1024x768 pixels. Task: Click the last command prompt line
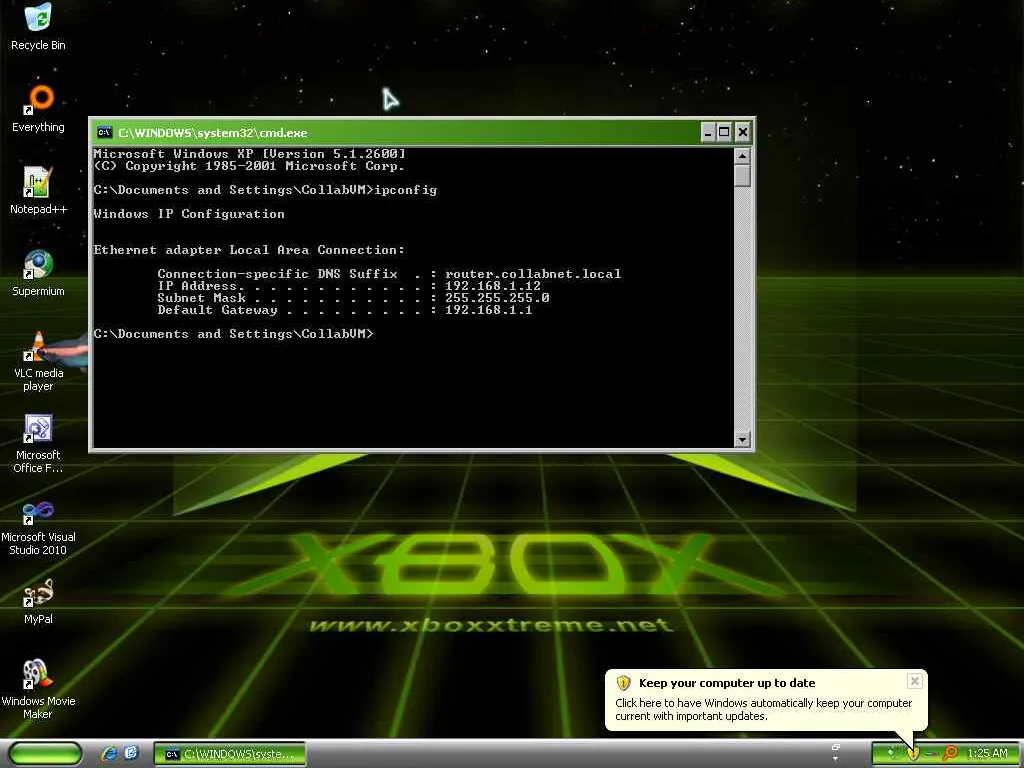233,334
